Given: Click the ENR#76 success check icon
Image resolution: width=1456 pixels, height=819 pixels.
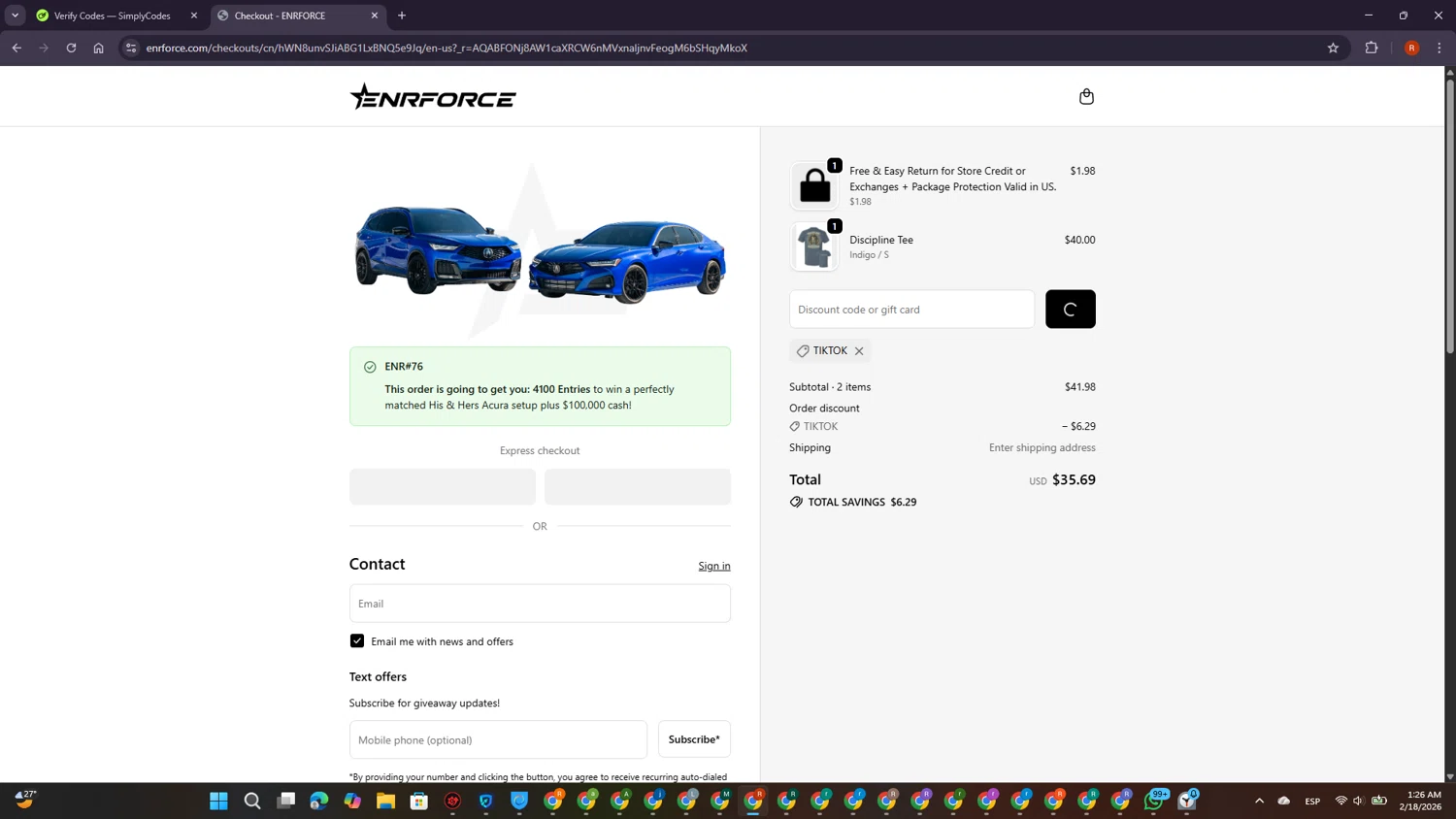Looking at the screenshot, I should point(370,367).
